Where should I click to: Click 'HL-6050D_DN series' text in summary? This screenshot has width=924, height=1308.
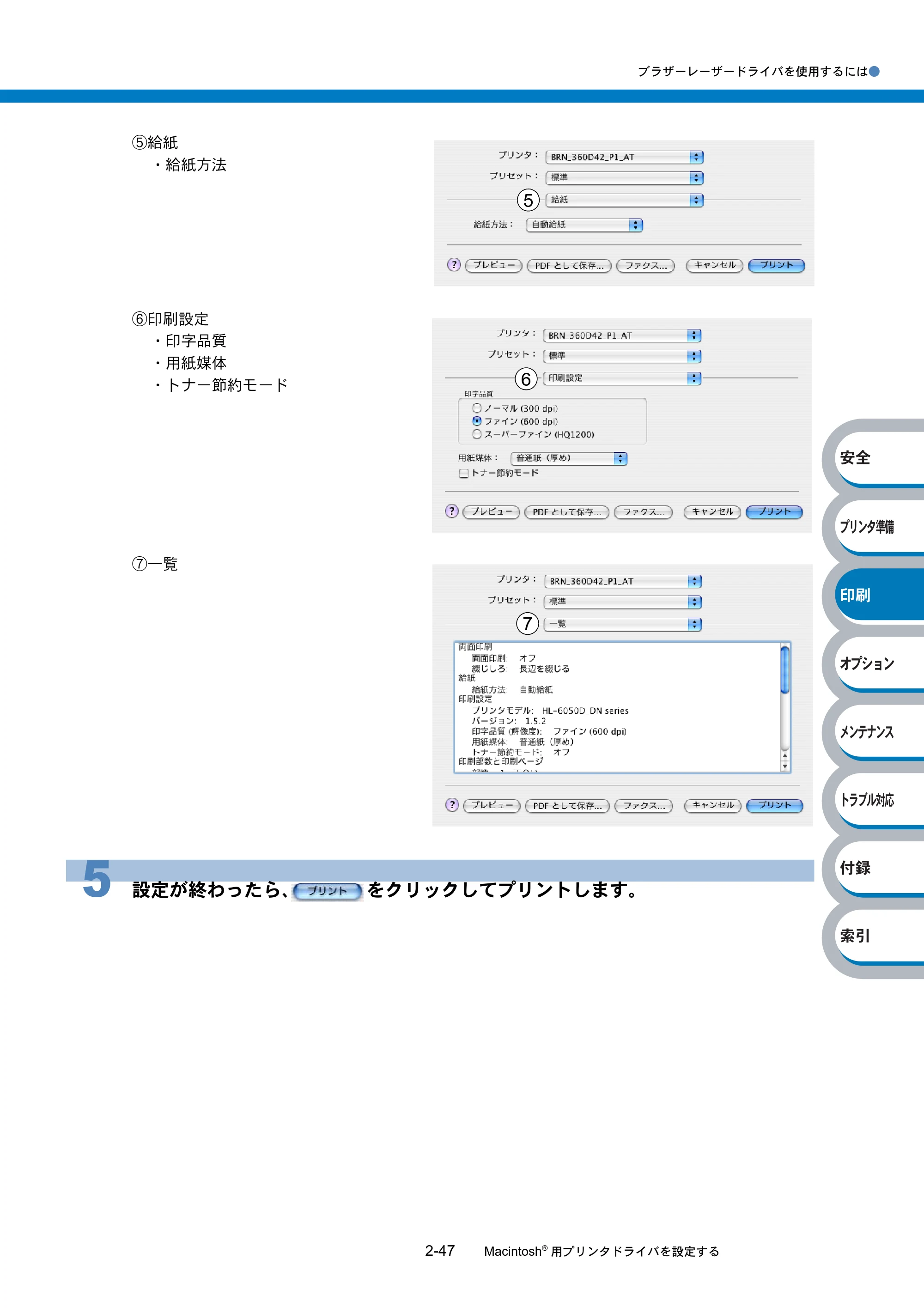pos(585,711)
